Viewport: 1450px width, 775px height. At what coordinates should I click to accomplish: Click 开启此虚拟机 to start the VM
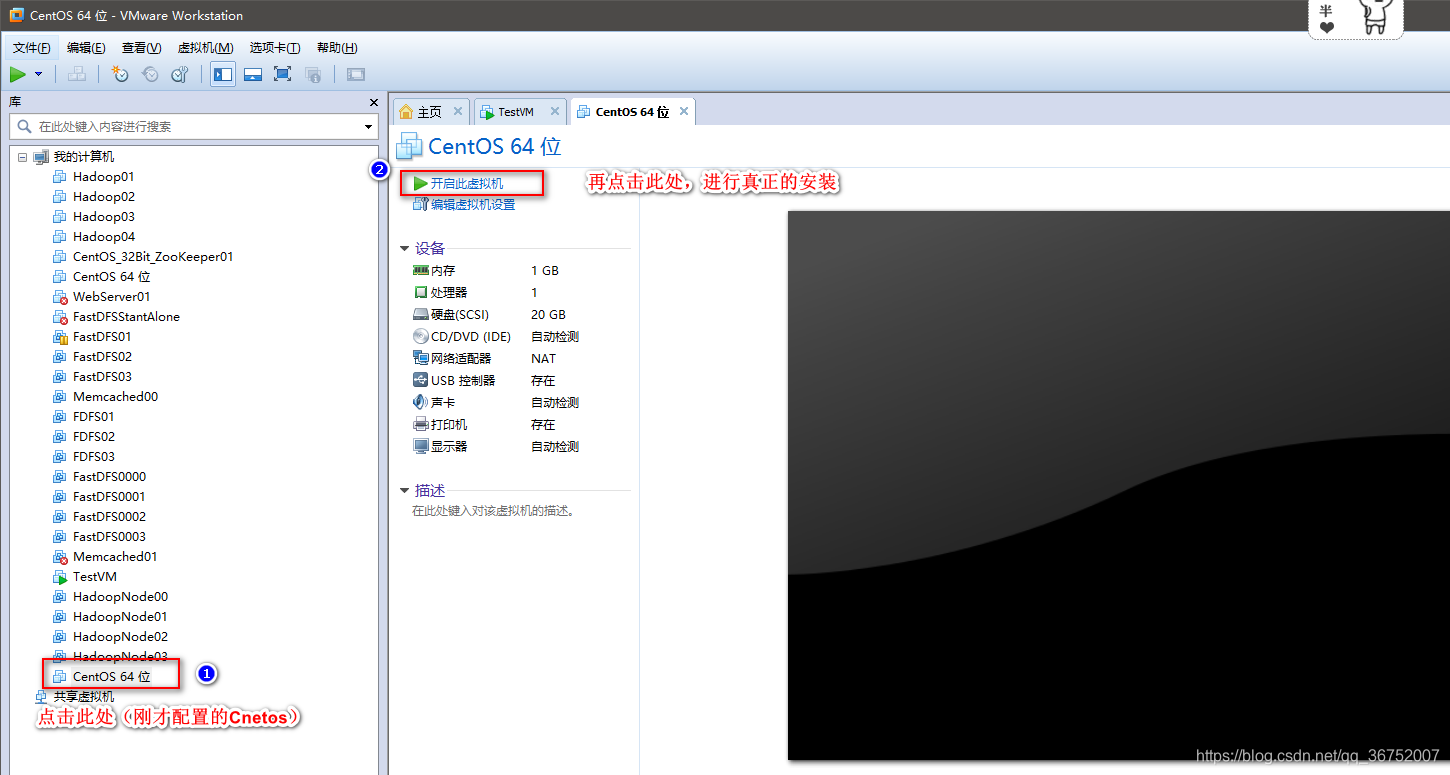470,182
